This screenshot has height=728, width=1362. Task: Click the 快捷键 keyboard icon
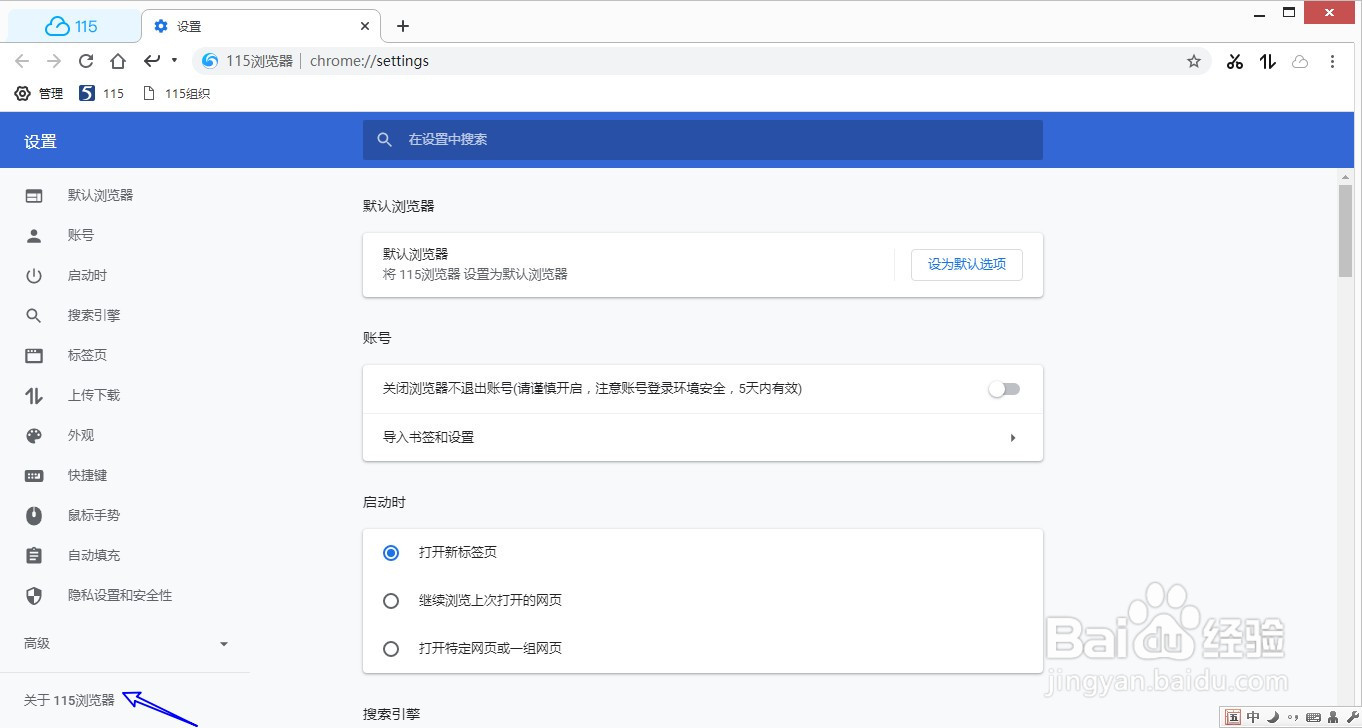click(x=34, y=475)
